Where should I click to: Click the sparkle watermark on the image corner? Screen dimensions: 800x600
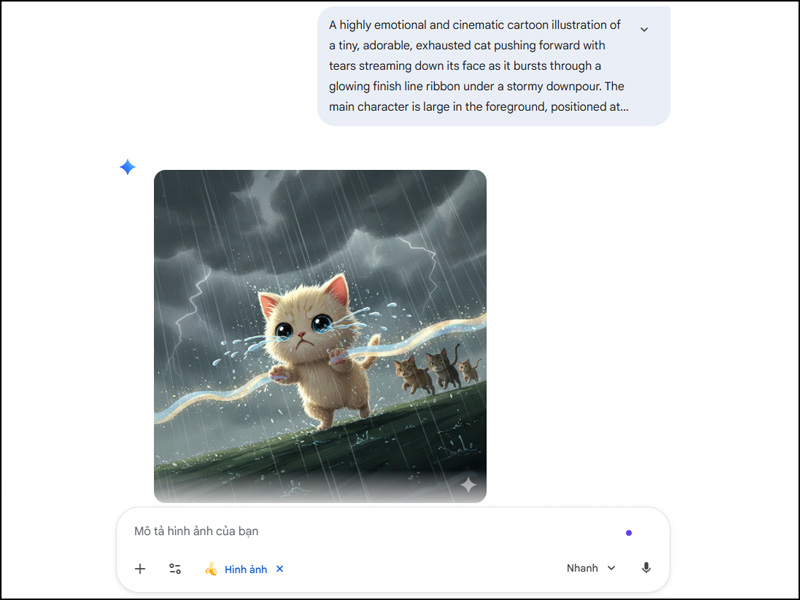(x=468, y=485)
